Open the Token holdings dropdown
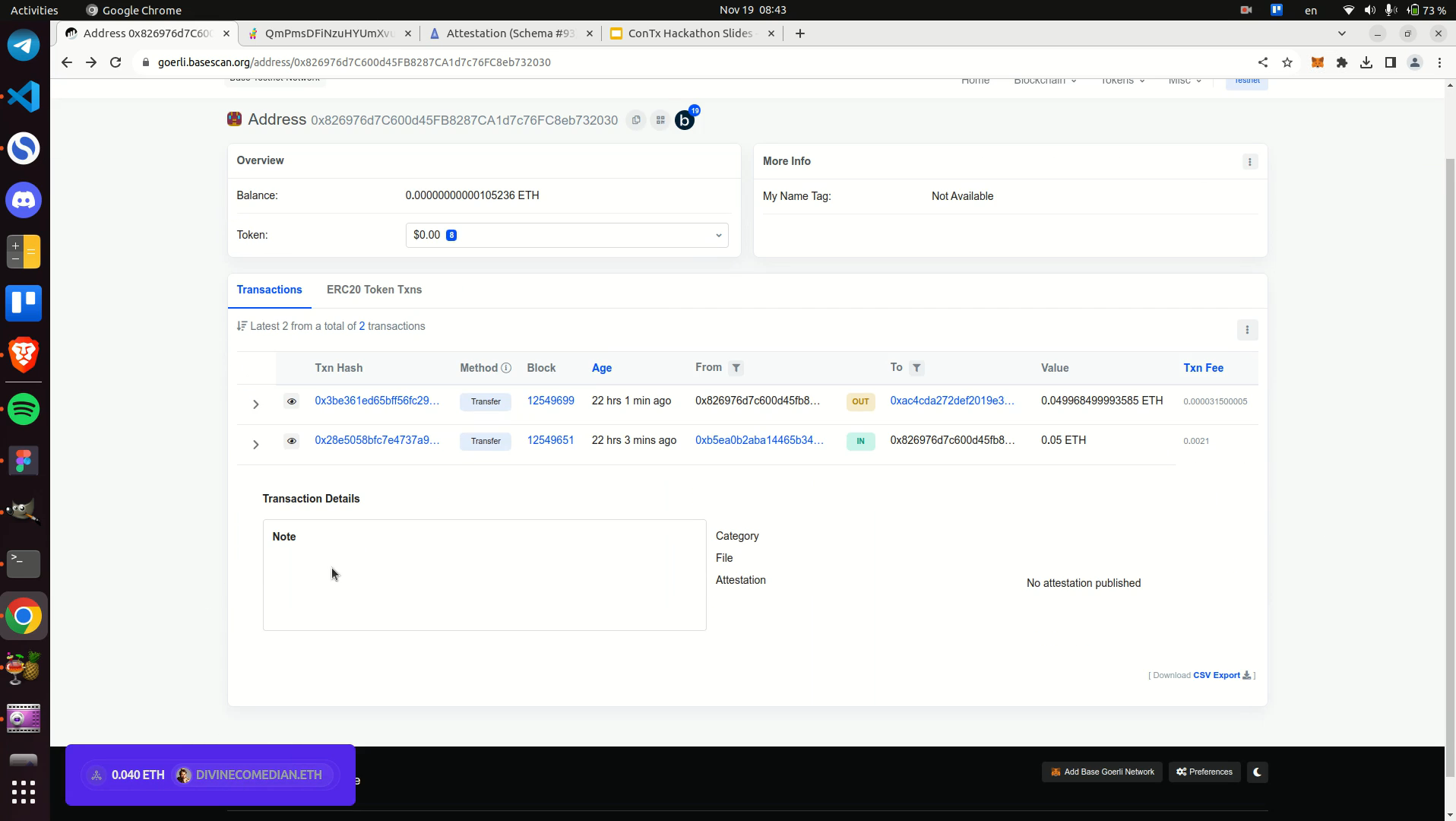Viewport: 1456px width, 821px height. point(567,235)
